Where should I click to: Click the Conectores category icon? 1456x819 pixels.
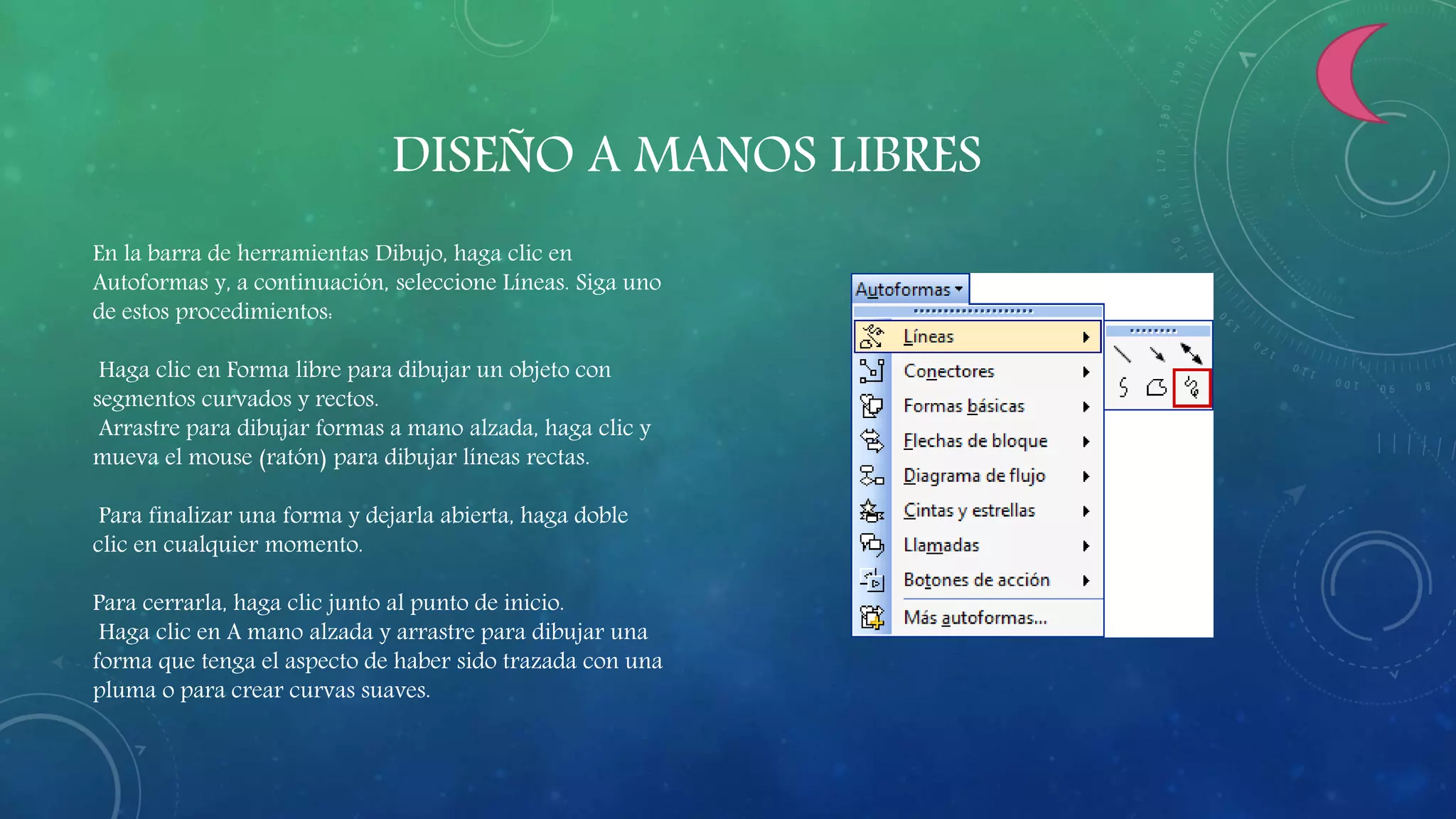pyautogui.click(x=872, y=371)
